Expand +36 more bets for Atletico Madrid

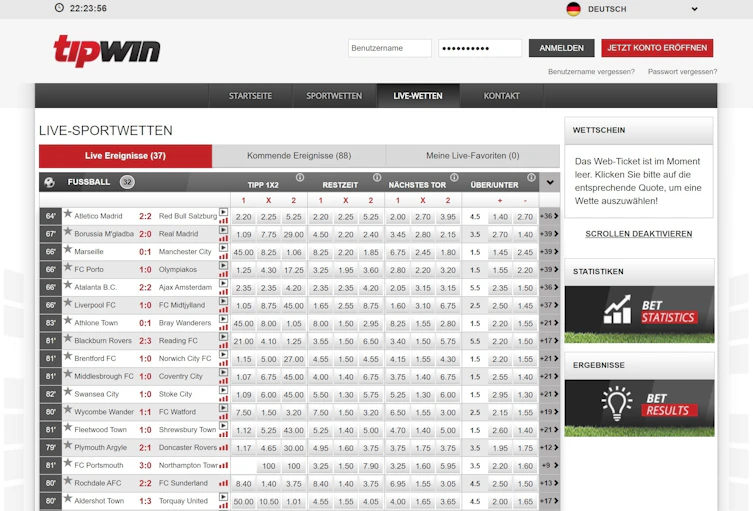point(548,216)
